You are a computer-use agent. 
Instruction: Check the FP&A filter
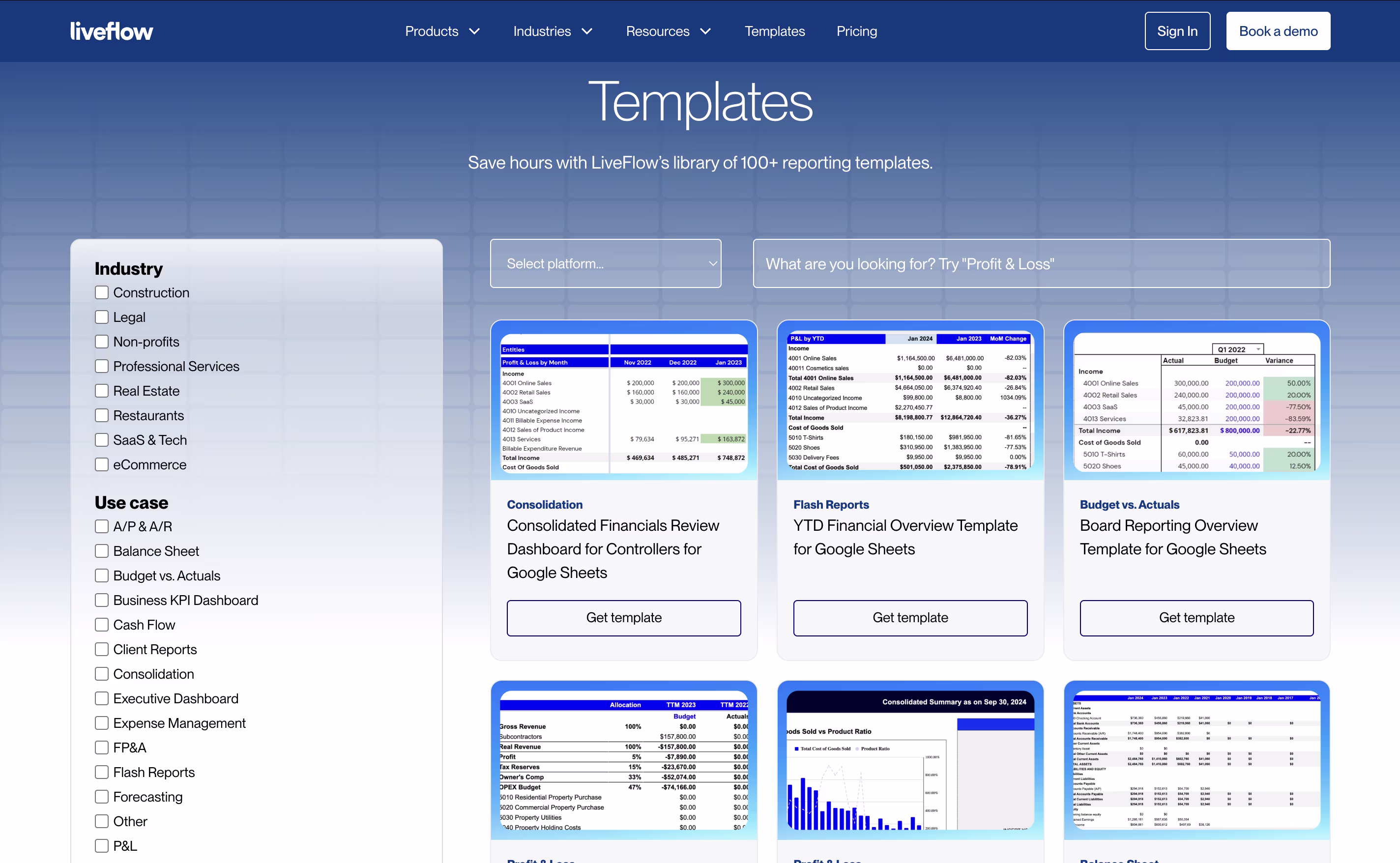tap(102, 747)
